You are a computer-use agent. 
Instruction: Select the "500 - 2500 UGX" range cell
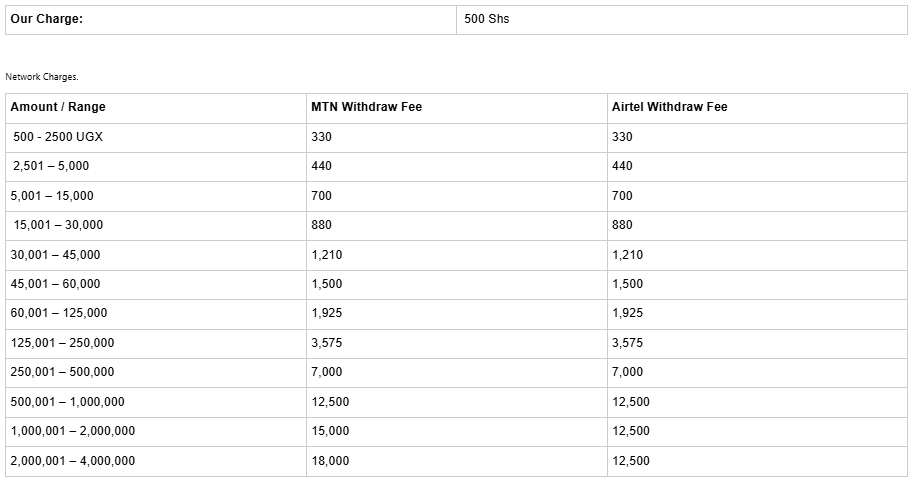point(59,137)
